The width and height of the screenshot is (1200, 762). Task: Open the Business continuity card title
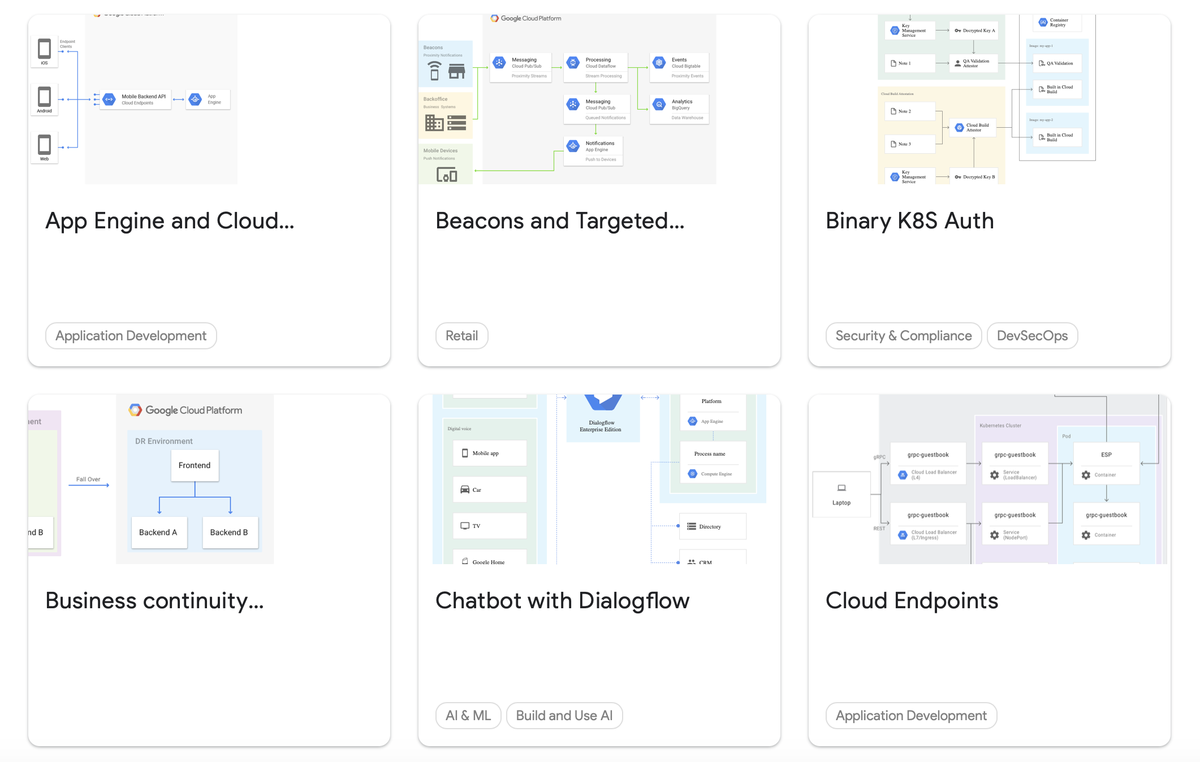(x=155, y=601)
